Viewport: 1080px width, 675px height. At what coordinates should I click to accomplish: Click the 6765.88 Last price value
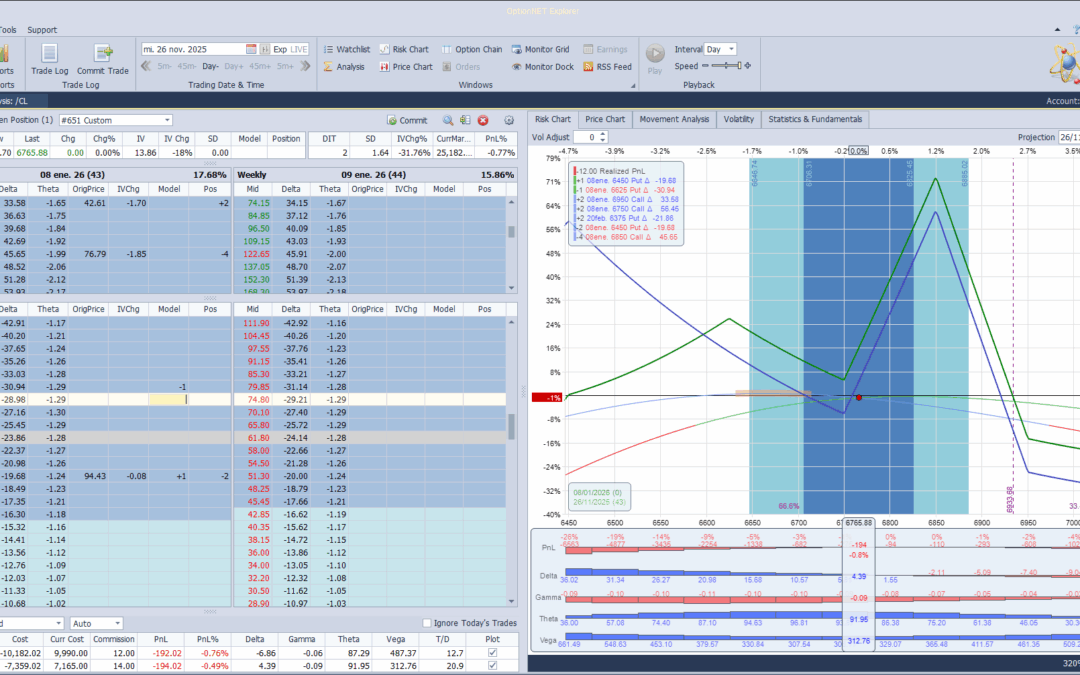tap(32, 153)
